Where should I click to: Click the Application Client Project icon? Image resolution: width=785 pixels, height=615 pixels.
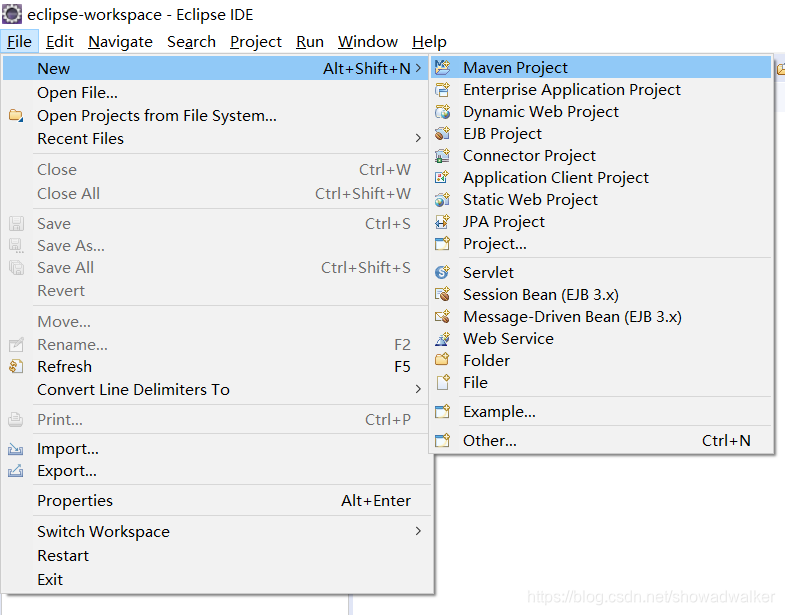[x=443, y=178]
